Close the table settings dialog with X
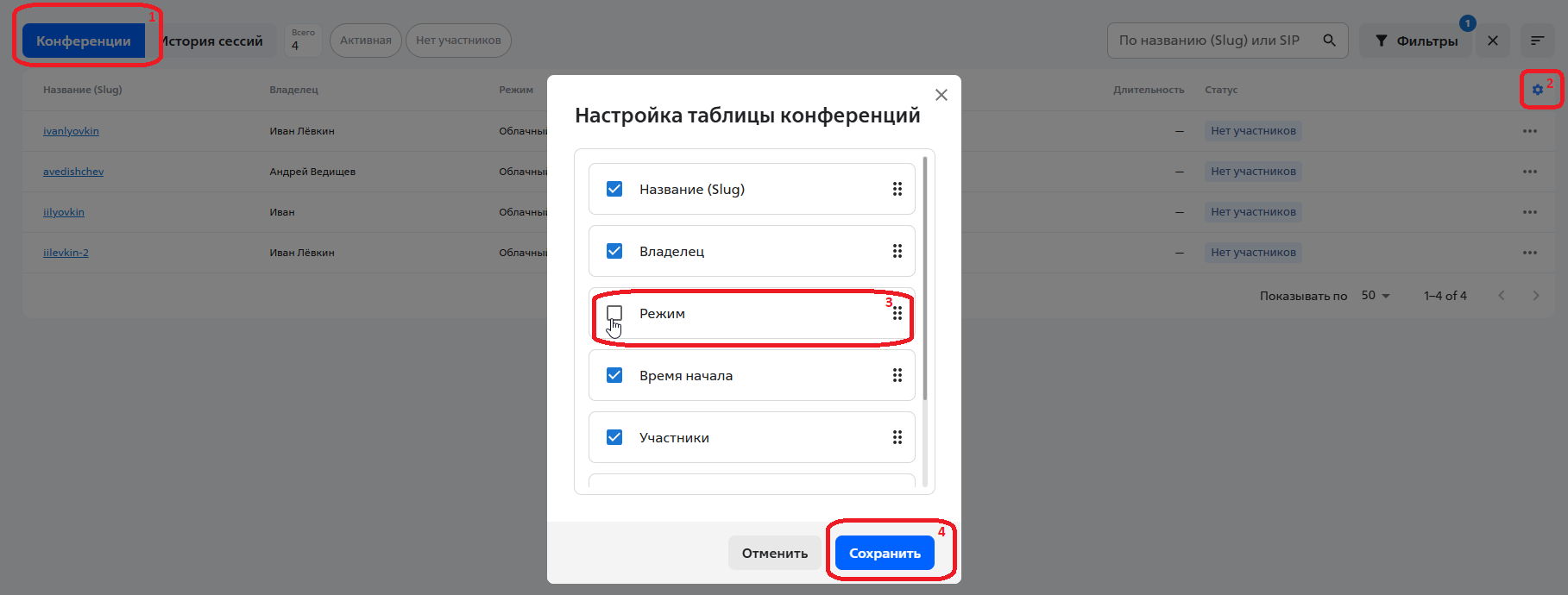The height and width of the screenshot is (595, 1568). click(x=941, y=95)
